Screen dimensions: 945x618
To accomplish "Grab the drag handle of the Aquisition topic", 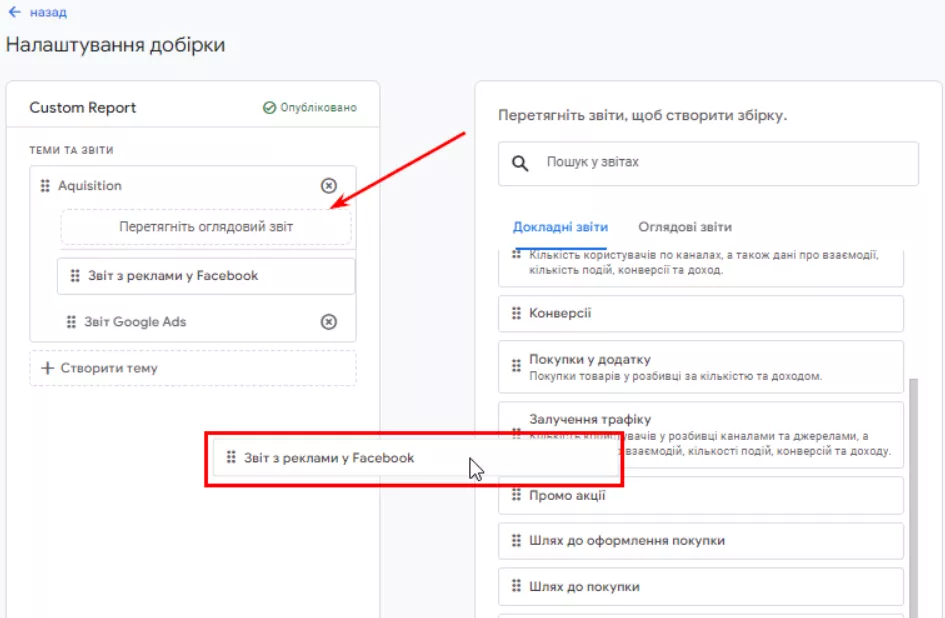I will 45,186.
